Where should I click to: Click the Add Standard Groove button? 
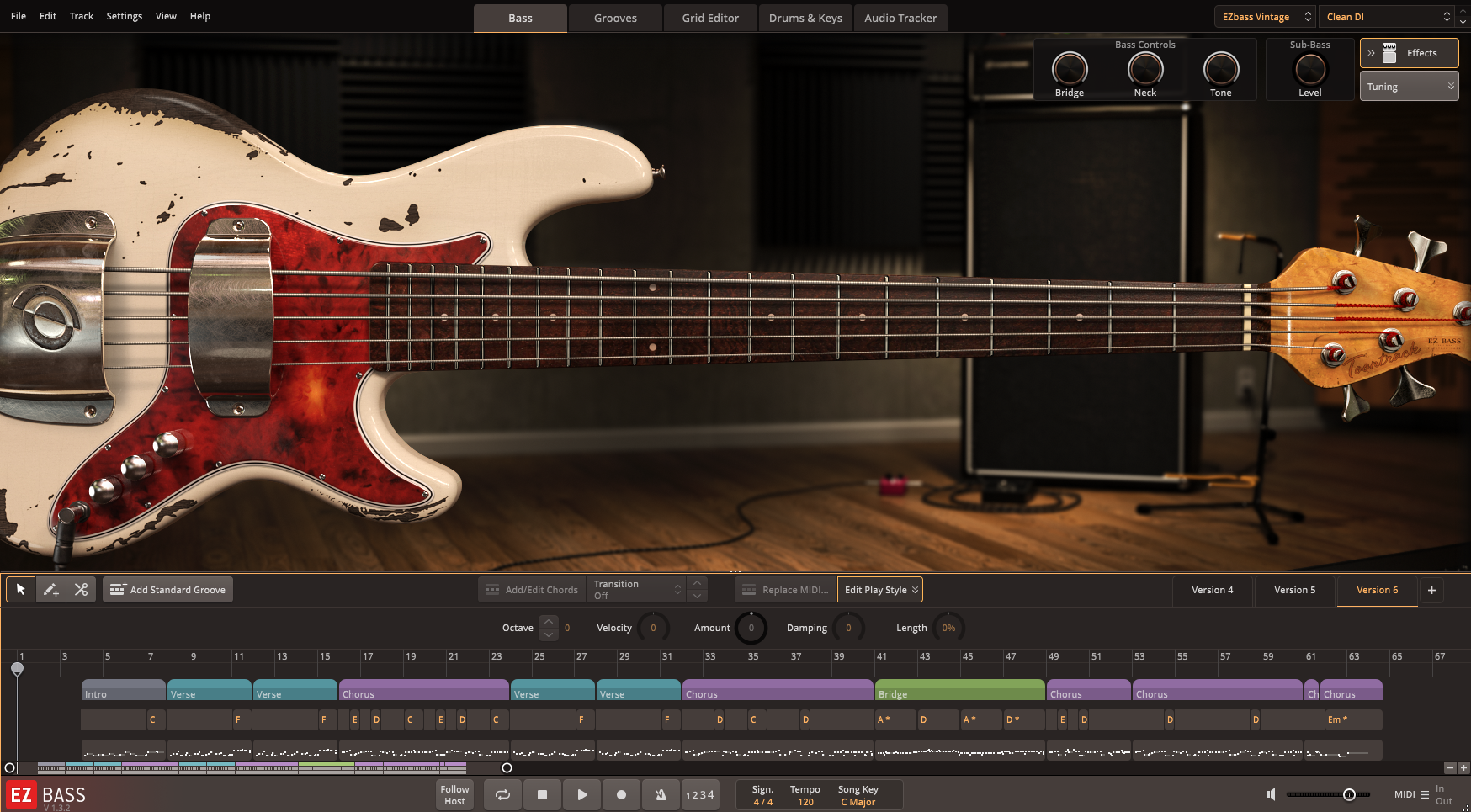168,590
